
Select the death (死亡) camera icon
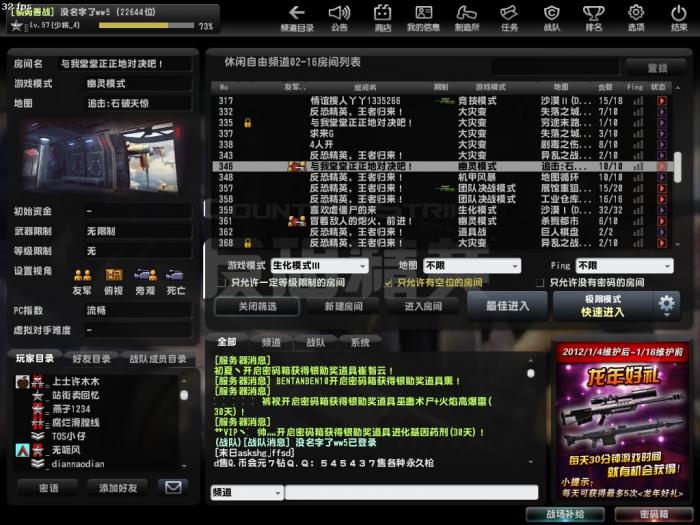[x=175, y=275]
